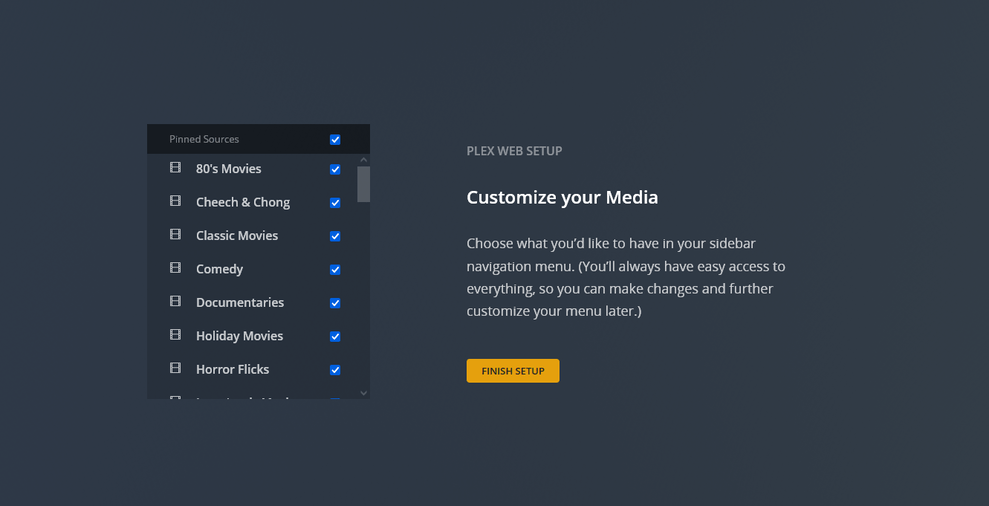Uncheck the Horror Flicks checkbox
989x506 pixels.
point(335,370)
